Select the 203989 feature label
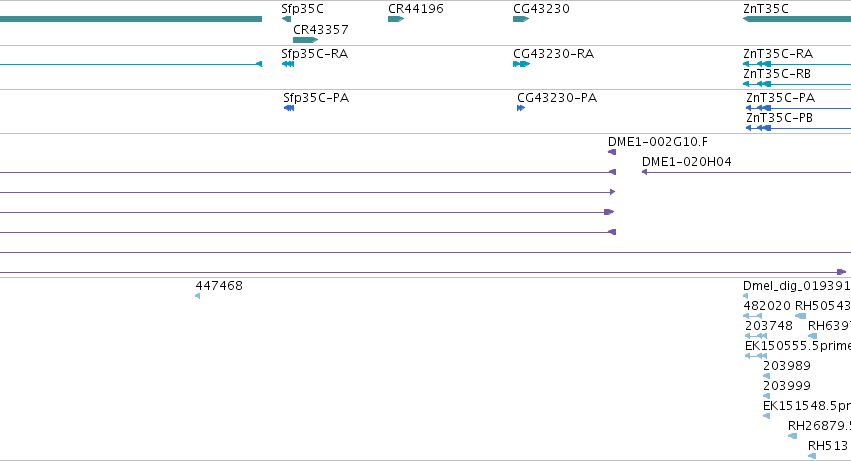The width and height of the screenshot is (851, 461). [787, 366]
